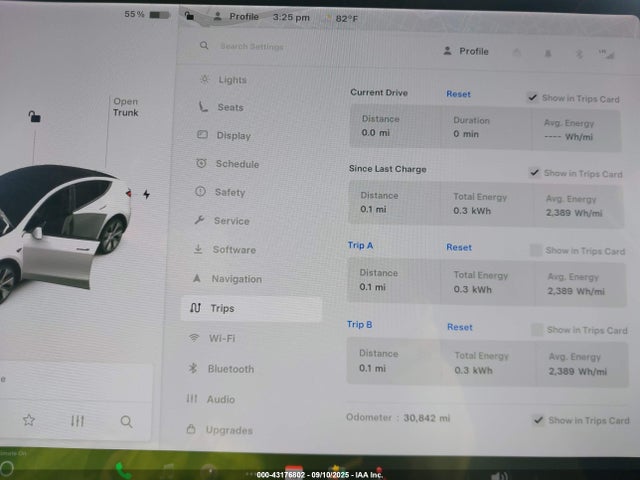Viewport: 640px width, 480px height.
Task: Tap the unlock padlock beside the car
Action: tap(34, 117)
